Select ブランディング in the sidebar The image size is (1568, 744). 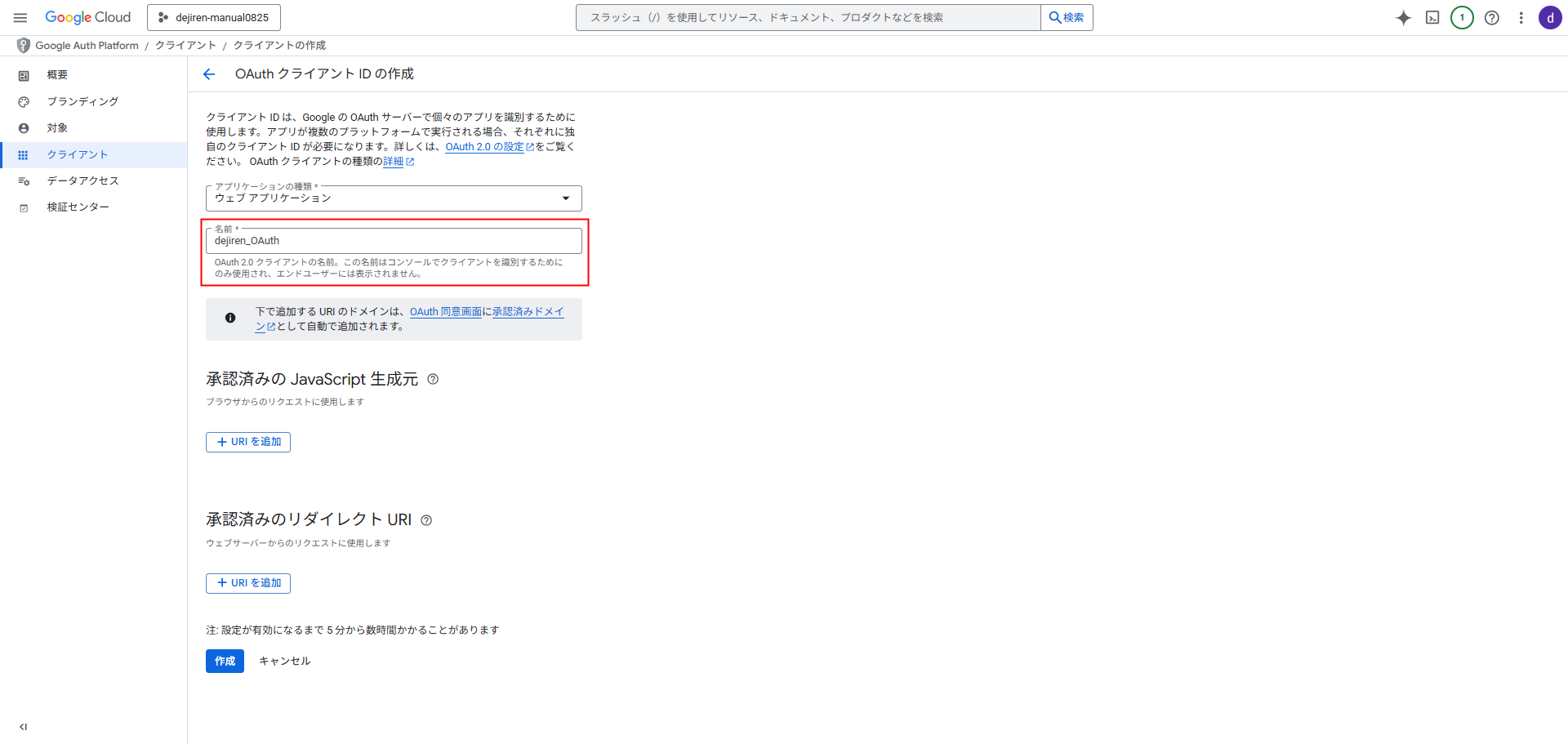point(82,101)
